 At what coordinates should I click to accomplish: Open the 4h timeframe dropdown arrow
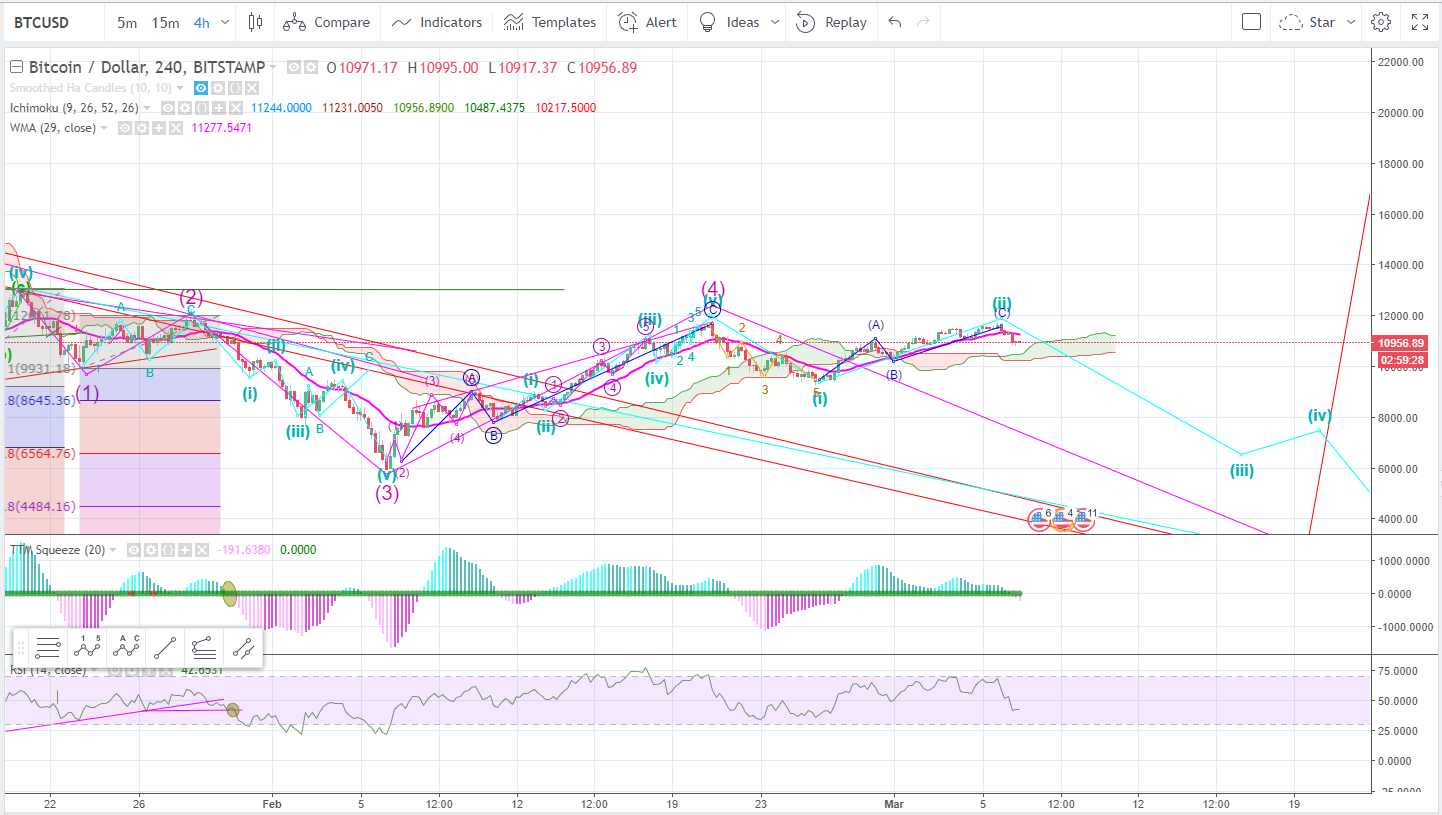click(x=225, y=21)
